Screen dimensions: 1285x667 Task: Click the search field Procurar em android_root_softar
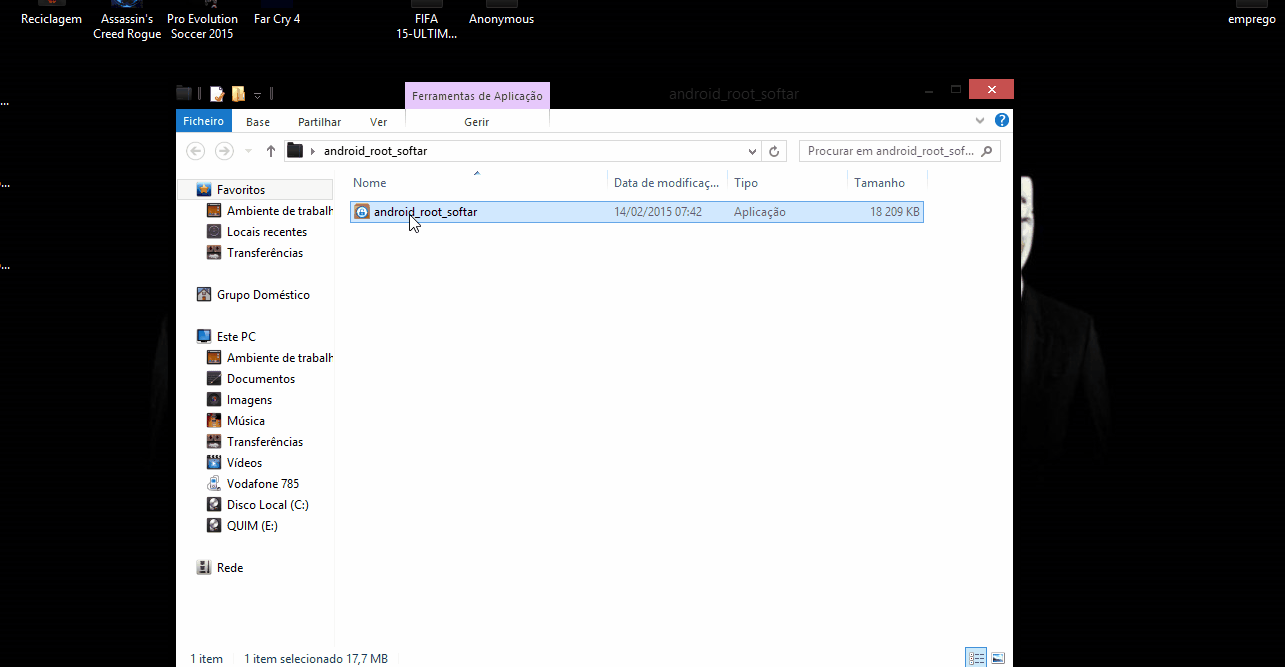889,151
